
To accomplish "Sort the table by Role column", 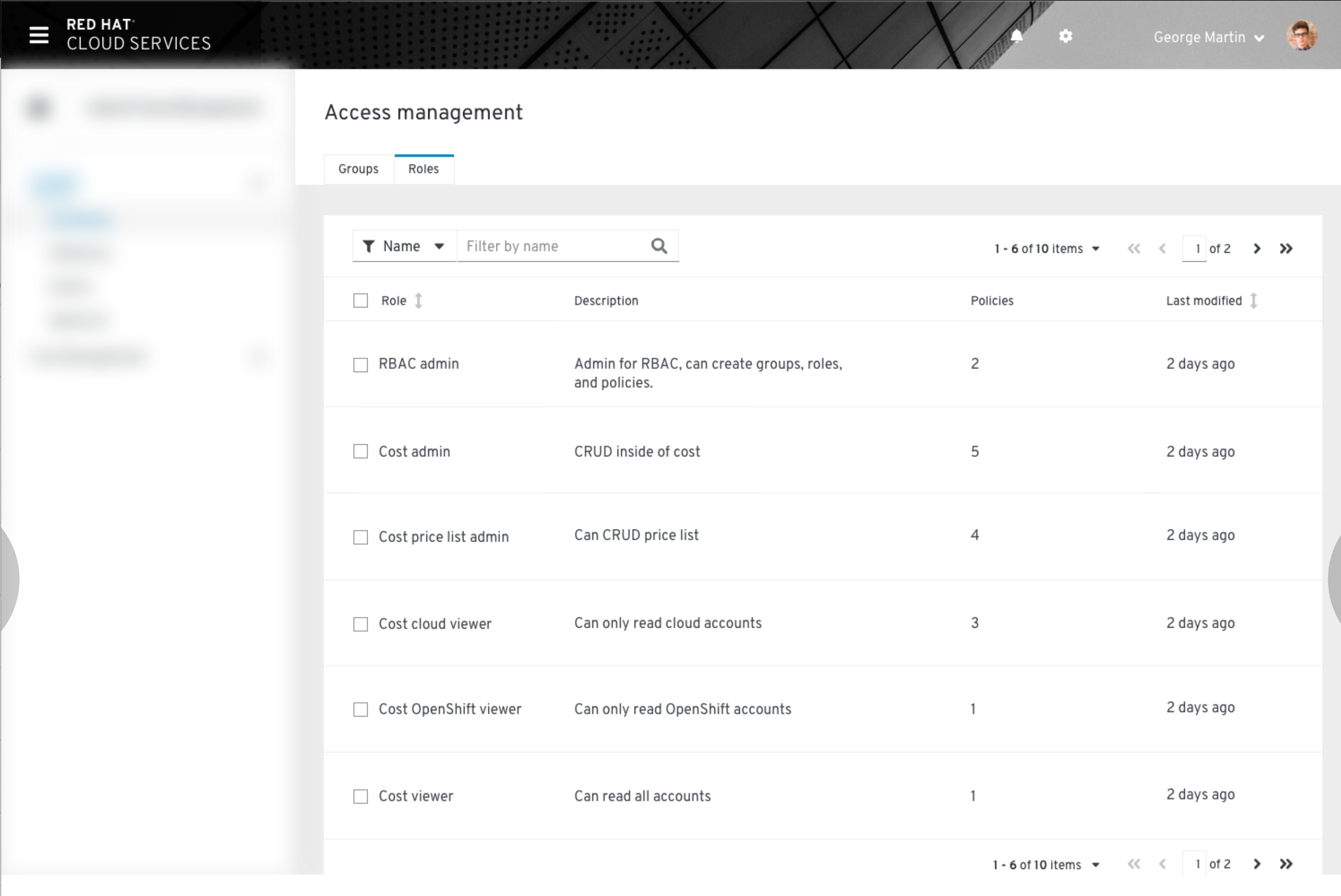I will tap(419, 300).
